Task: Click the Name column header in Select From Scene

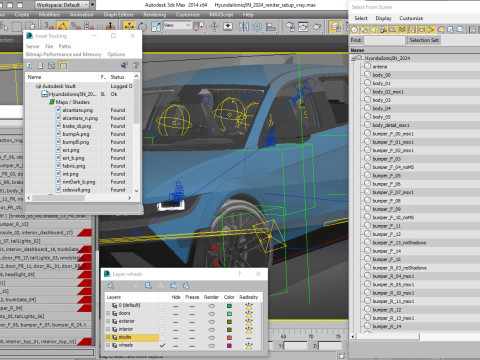Action: pos(415,50)
